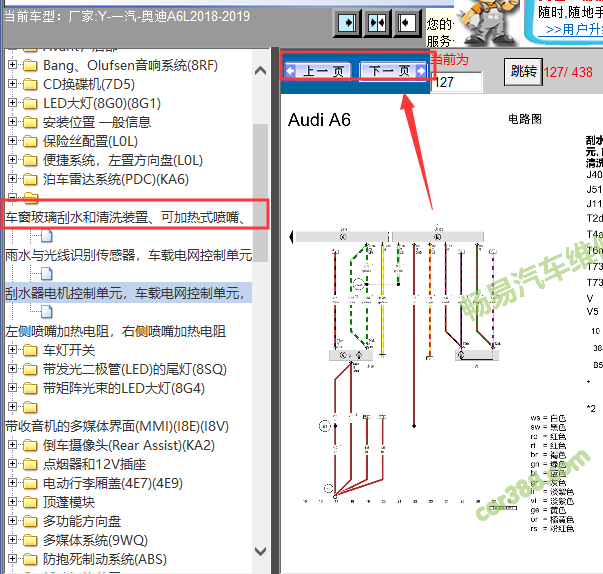Image resolution: width=603 pixels, height=574 pixels.
Task: Expand the 泊车雷达系统(PDC)(KA6) node
Action: click(12, 179)
